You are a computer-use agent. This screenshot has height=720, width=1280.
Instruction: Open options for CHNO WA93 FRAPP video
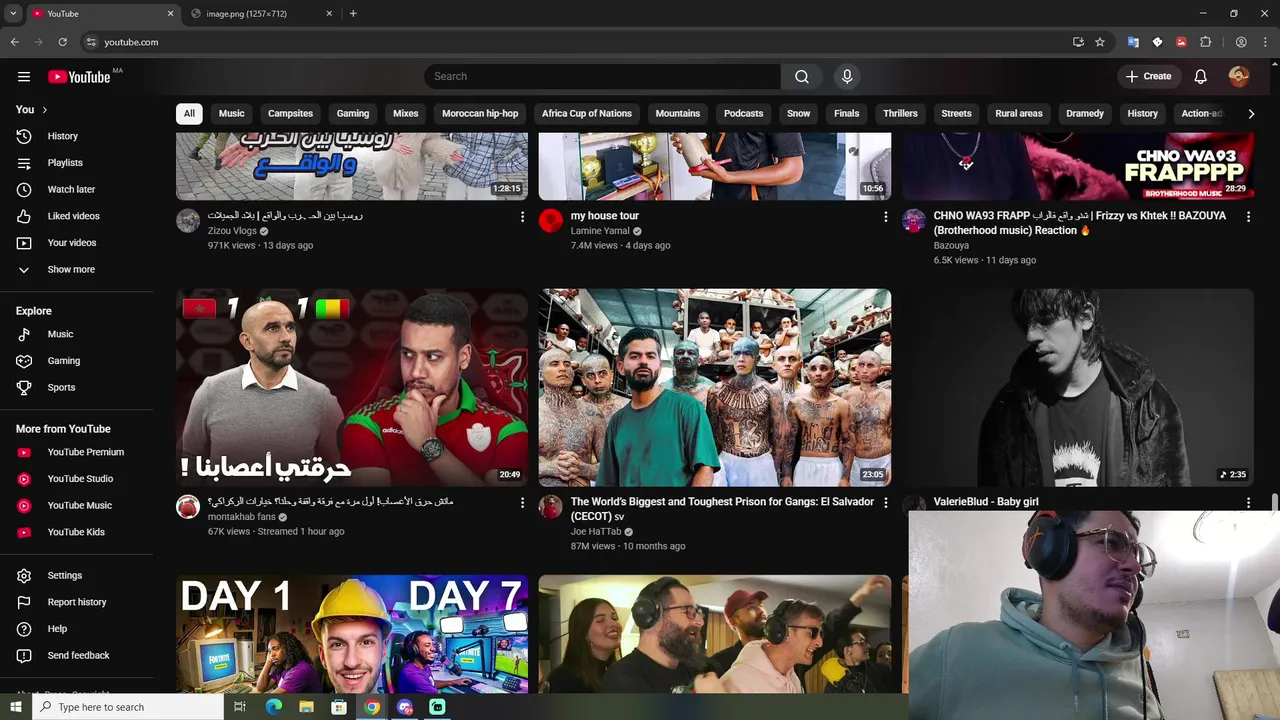[1248, 217]
